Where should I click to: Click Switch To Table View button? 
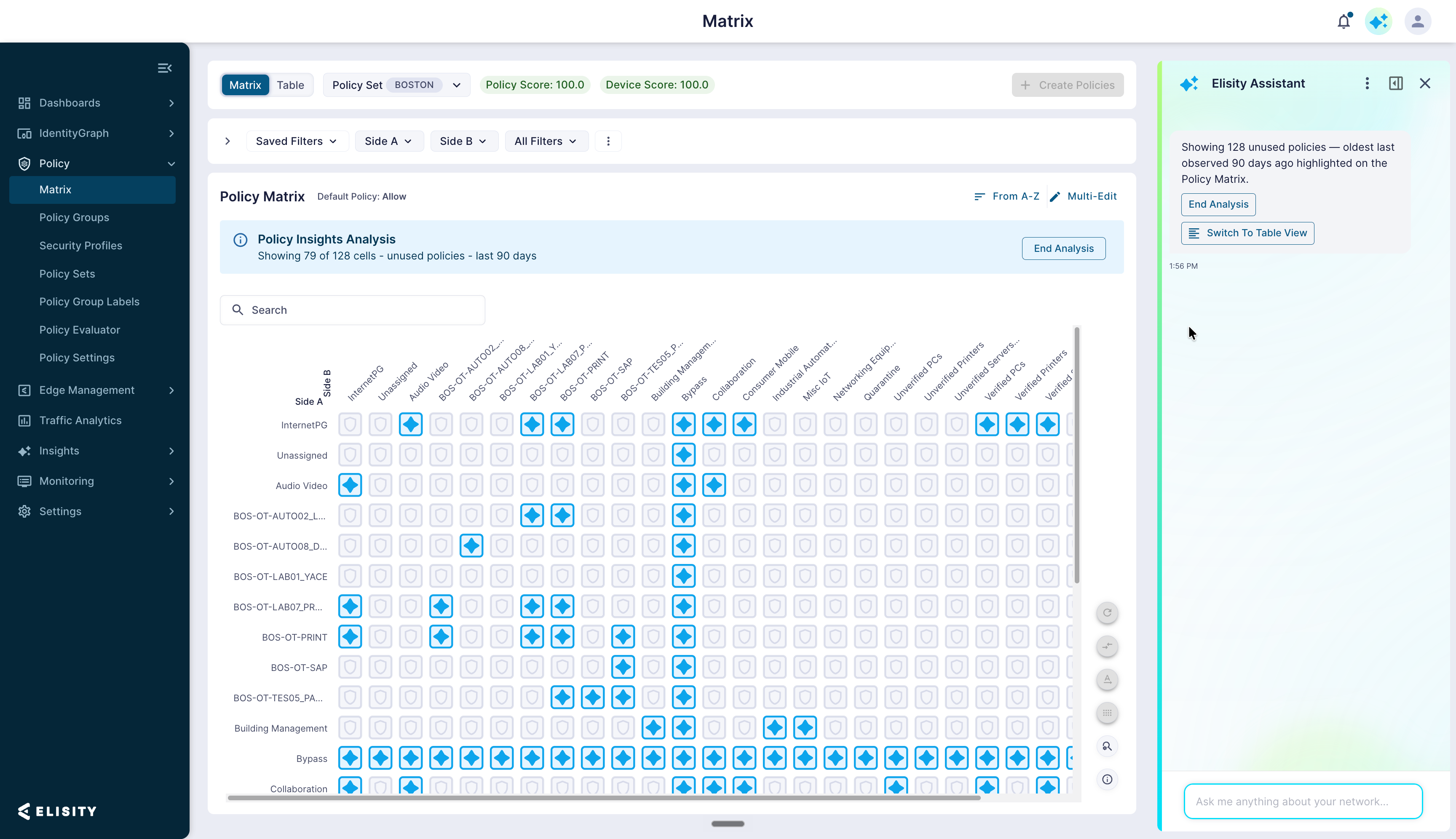pyautogui.click(x=1247, y=233)
